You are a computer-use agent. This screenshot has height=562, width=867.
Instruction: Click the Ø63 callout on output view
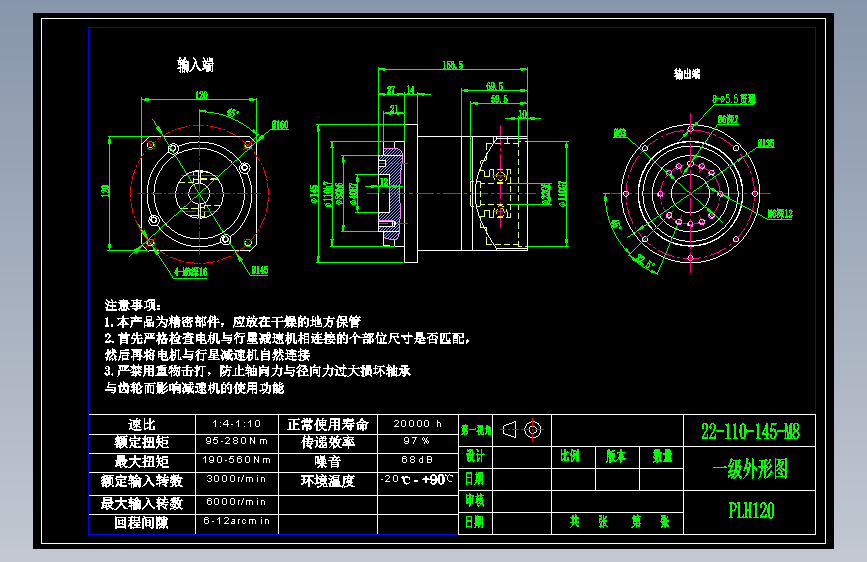(x=620, y=133)
